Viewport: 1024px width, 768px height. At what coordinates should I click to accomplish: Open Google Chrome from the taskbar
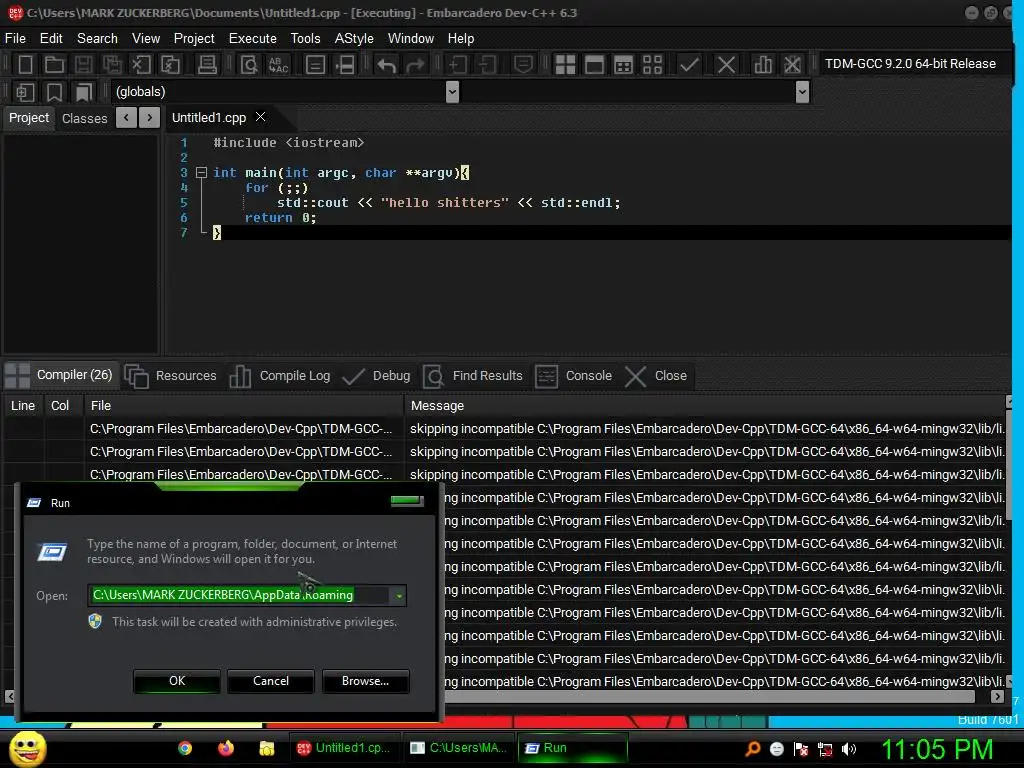[185, 748]
